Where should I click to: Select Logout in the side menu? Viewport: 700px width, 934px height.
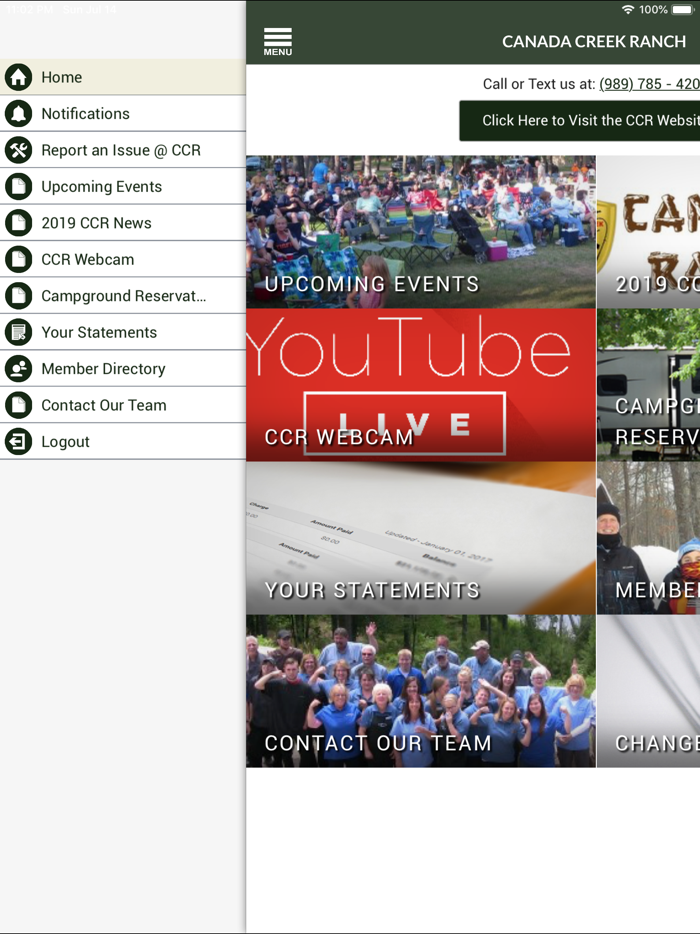tap(123, 441)
